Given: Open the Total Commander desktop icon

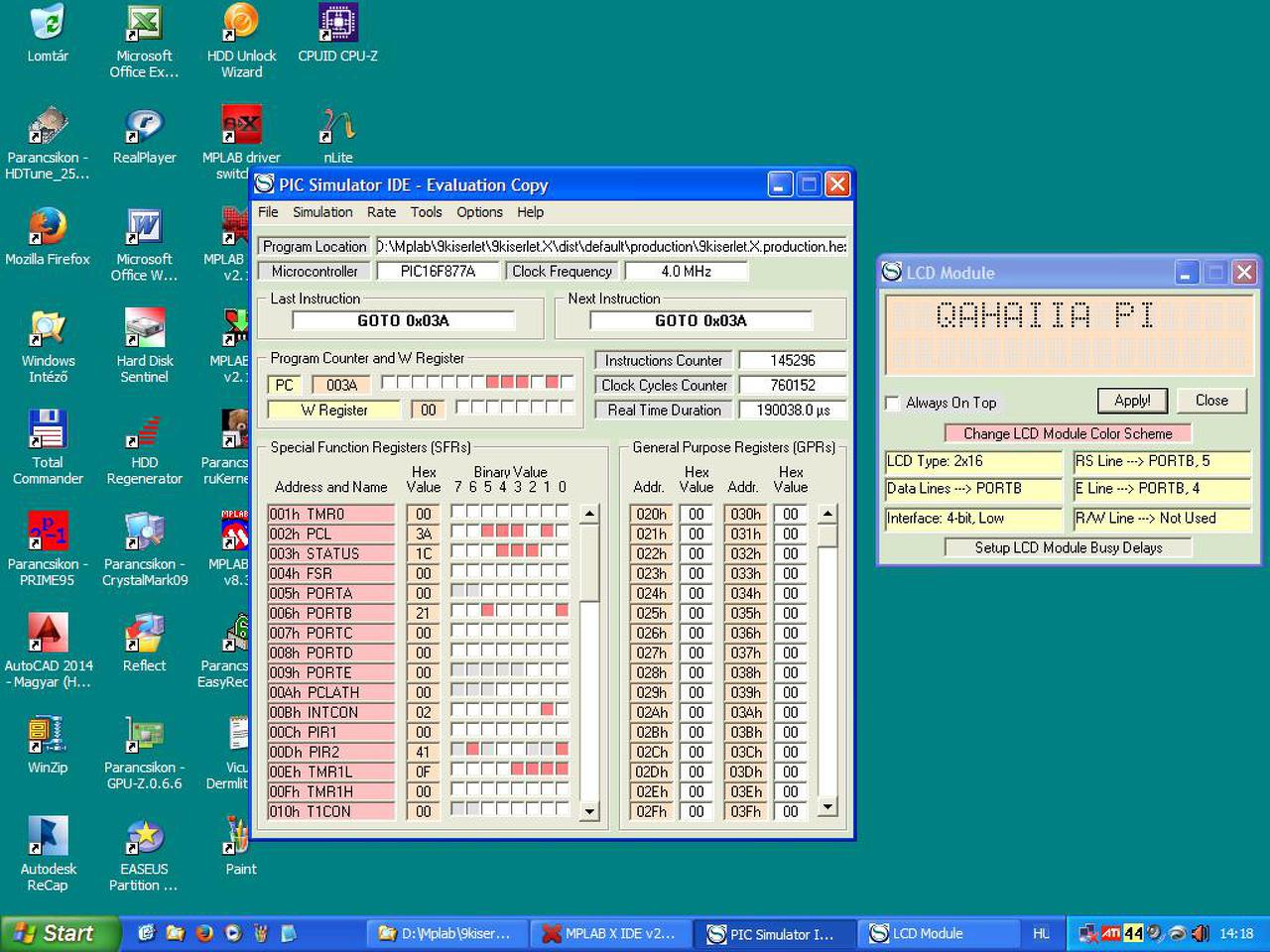Looking at the screenshot, I should tap(48, 448).
